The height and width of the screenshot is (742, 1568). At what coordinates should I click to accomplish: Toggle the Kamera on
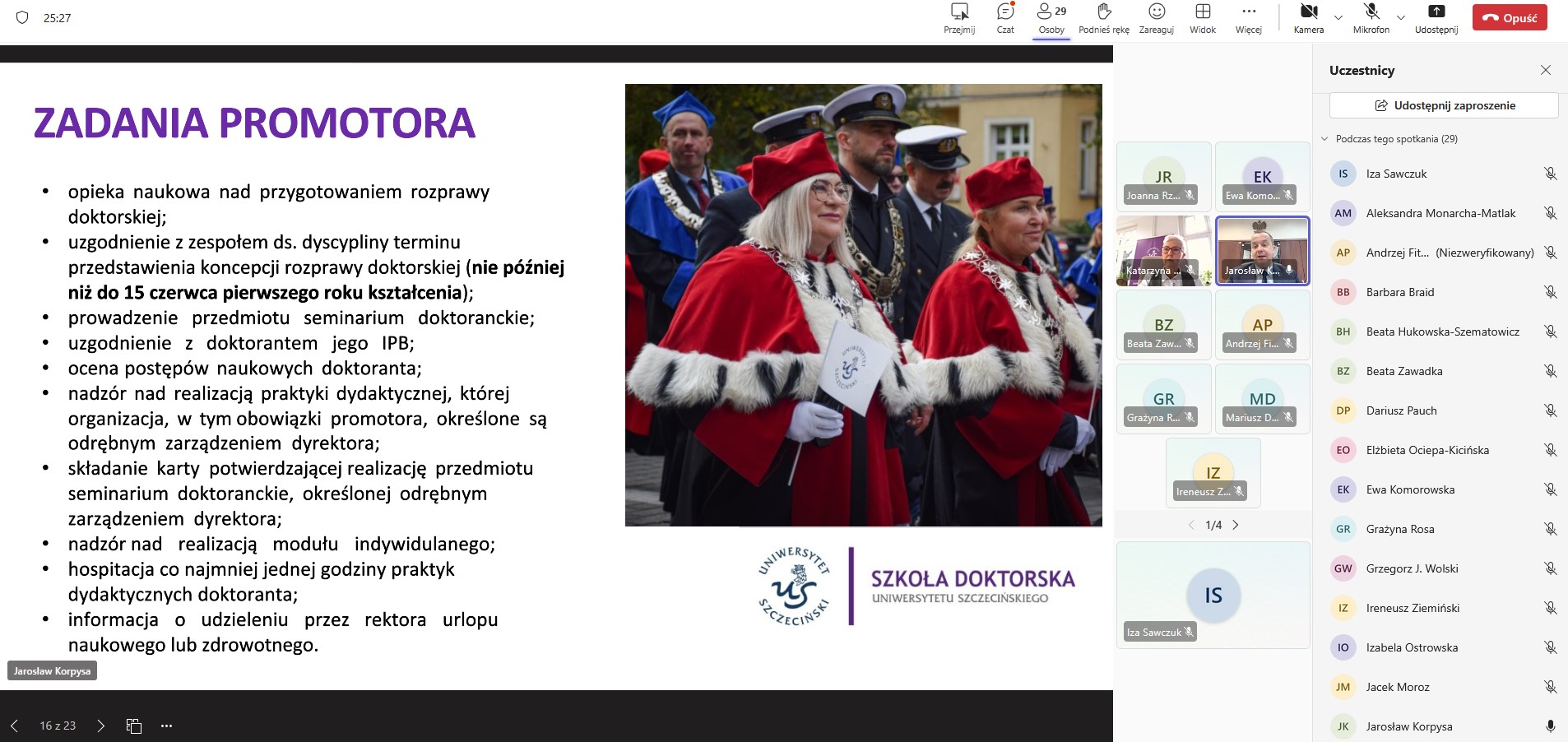point(1308,18)
